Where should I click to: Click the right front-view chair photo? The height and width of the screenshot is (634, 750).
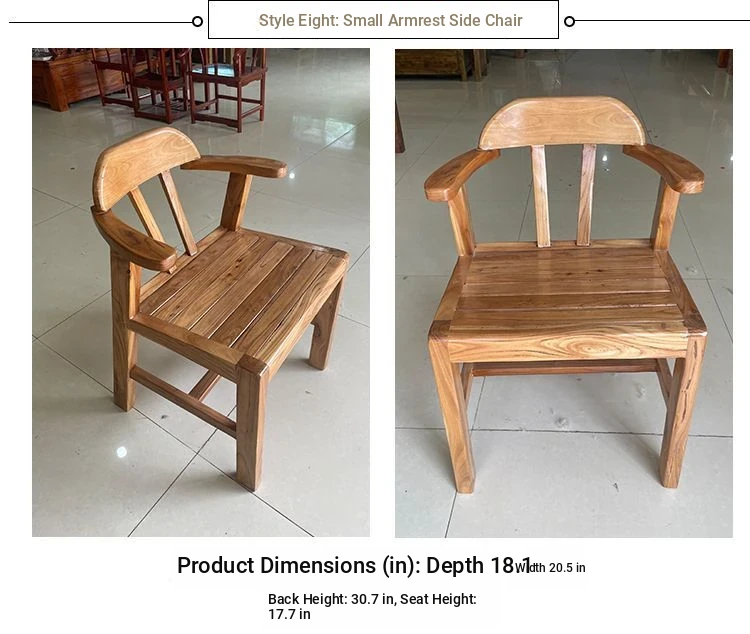(x=564, y=293)
